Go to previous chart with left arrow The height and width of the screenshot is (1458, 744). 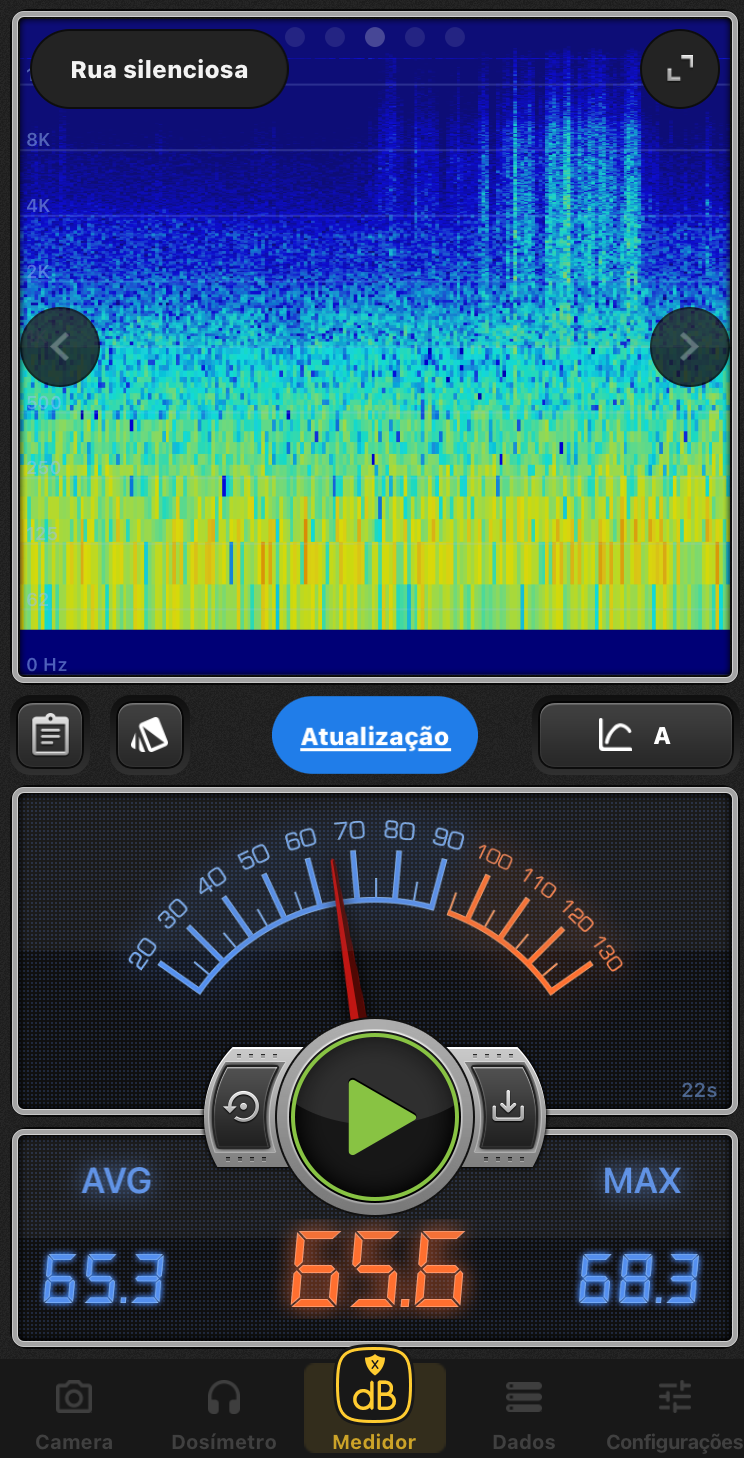click(60, 347)
